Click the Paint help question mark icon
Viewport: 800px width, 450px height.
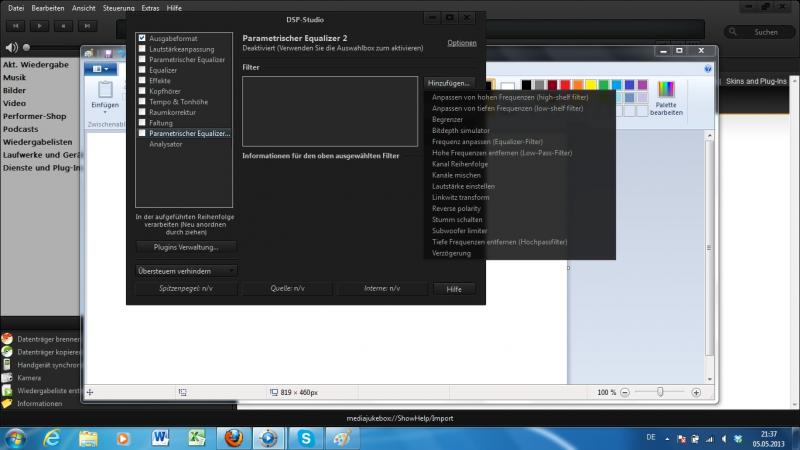coord(708,69)
